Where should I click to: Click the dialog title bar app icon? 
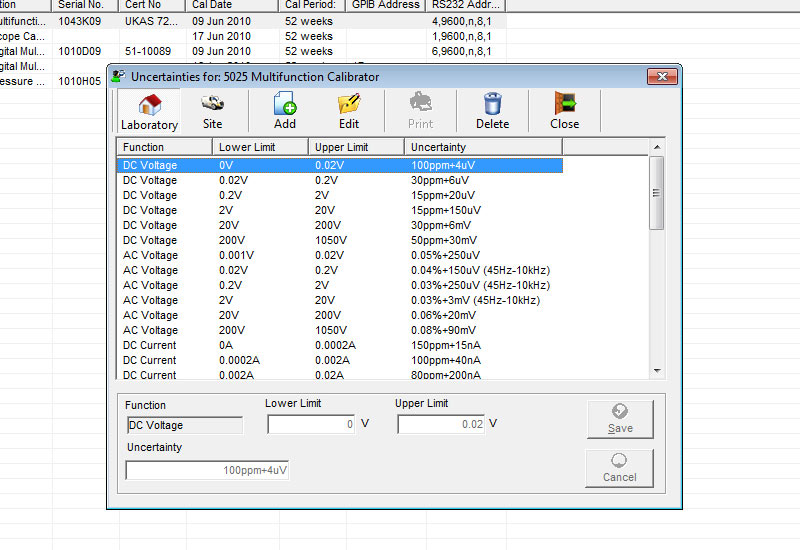coord(120,77)
